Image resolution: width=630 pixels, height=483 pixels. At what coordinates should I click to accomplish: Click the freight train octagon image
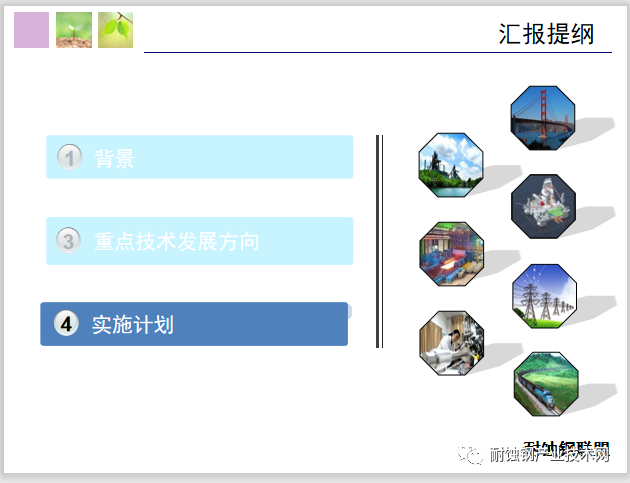[545, 384]
